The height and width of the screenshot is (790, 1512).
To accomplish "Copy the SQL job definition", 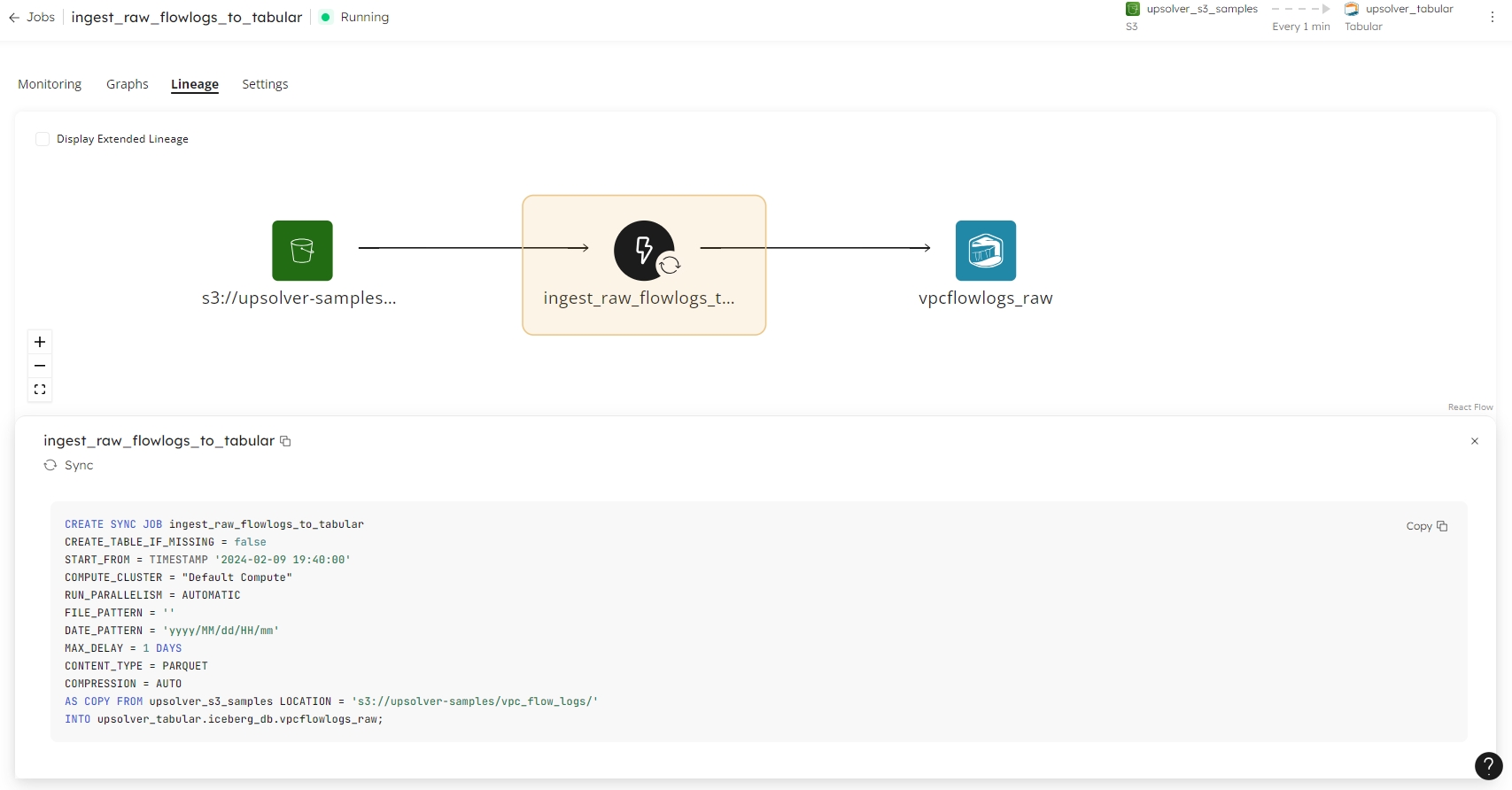I will [1426, 526].
